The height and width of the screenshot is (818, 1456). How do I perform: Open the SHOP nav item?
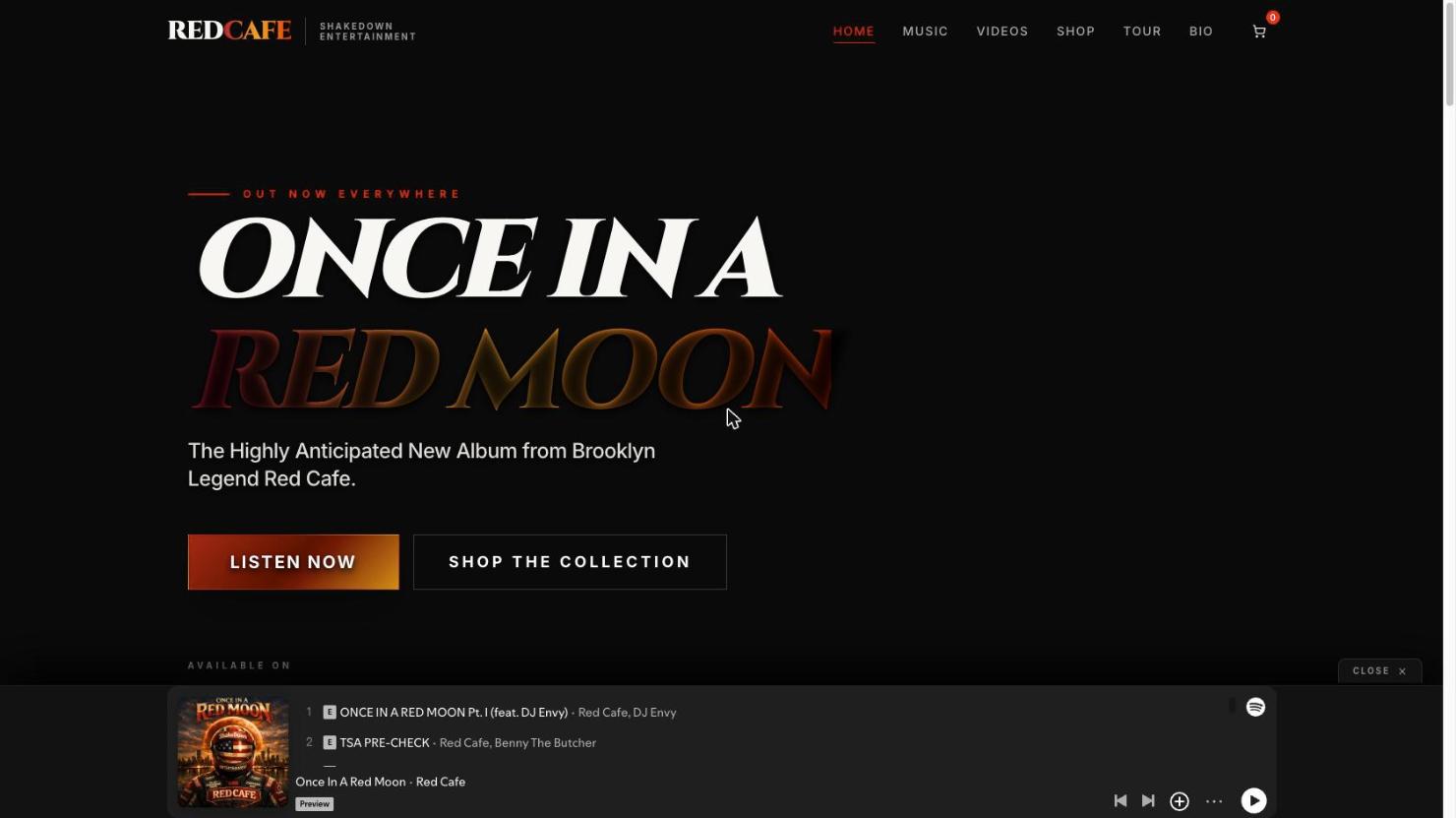pos(1075,31)
